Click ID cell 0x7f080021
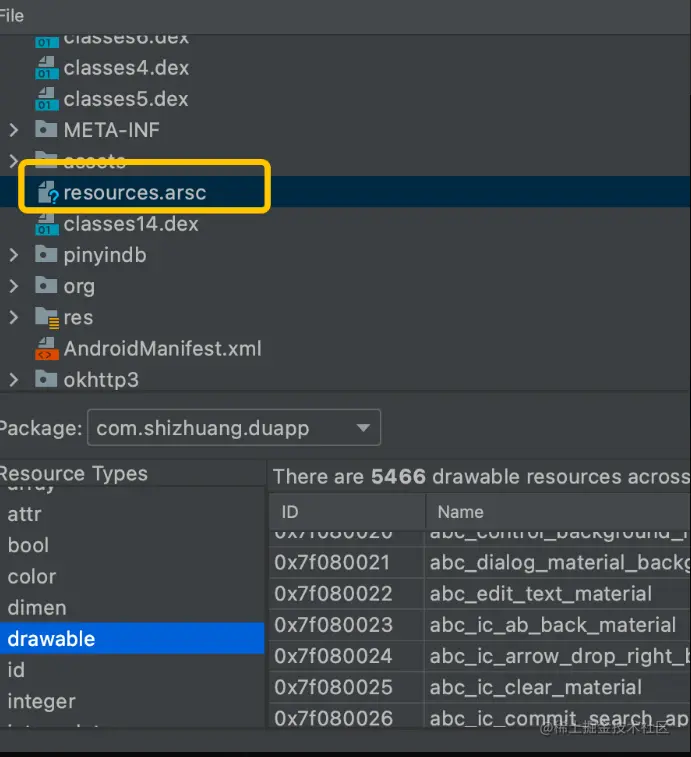Image resolution: width=691 pixels, height=757 pixels. (x=347, y=562)
